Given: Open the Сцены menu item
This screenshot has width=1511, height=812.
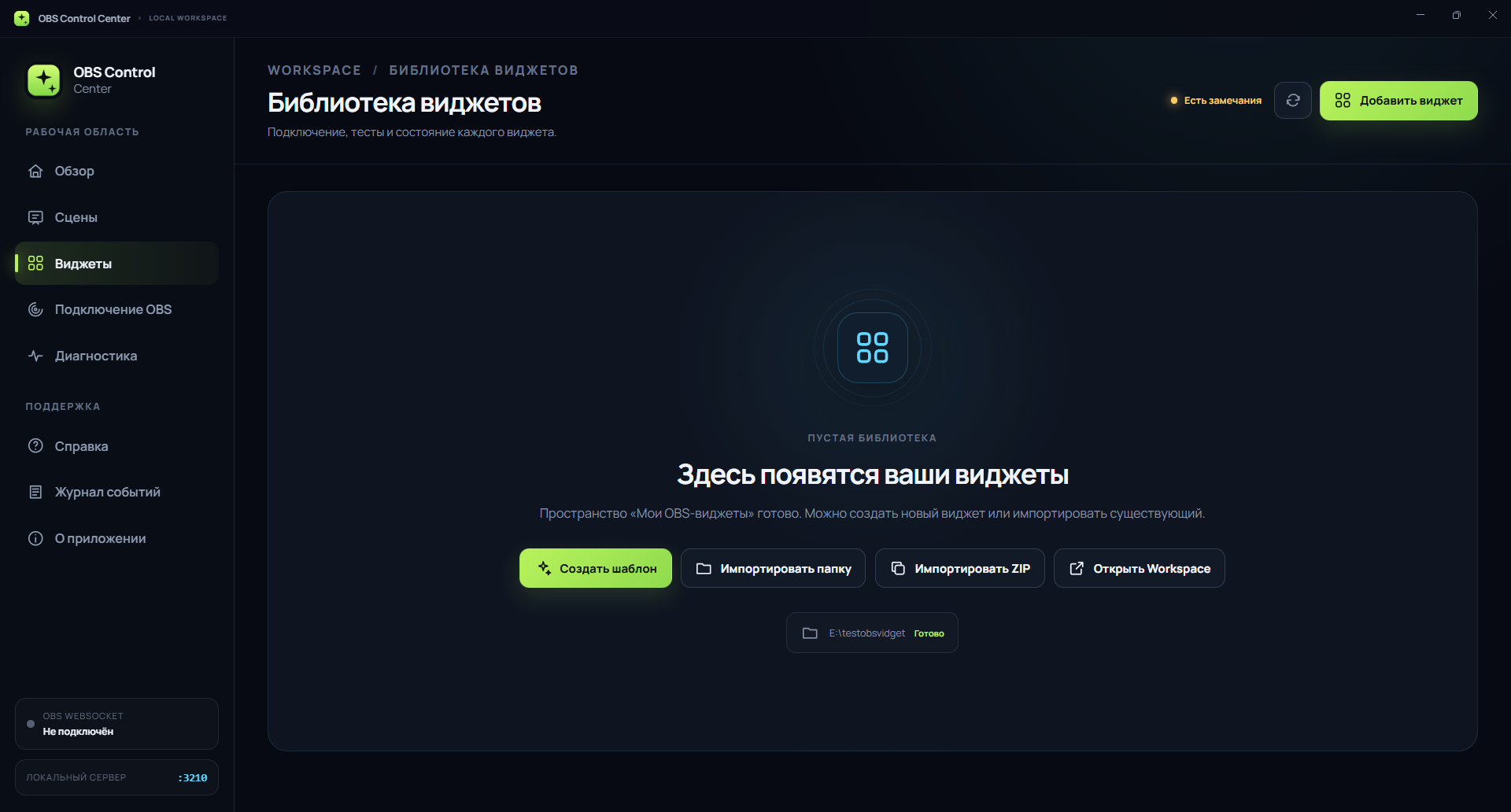Looking at the screenshot, I should (116, 217).
